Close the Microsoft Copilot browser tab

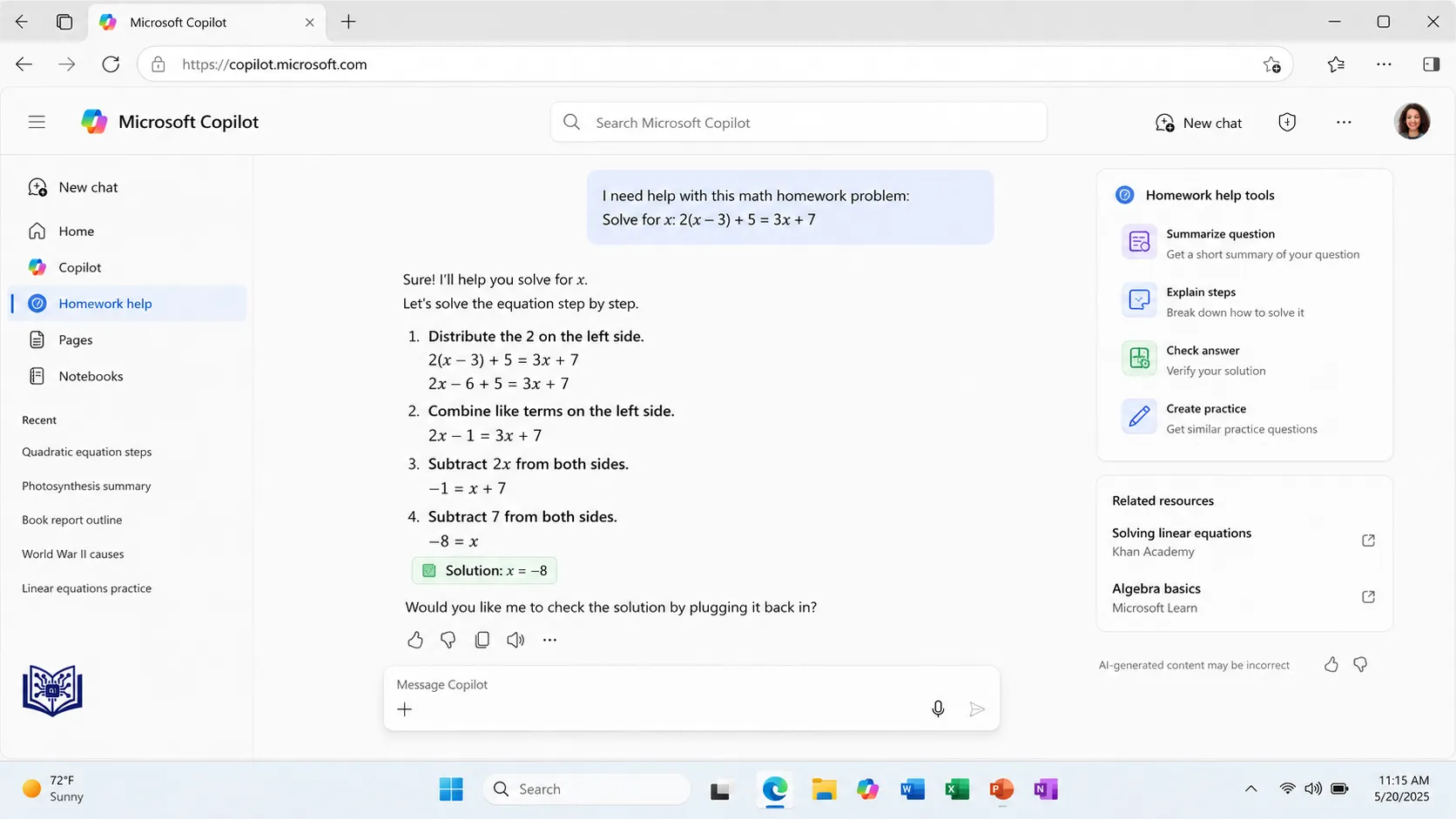pyautogui.click(x=309, y=23)
